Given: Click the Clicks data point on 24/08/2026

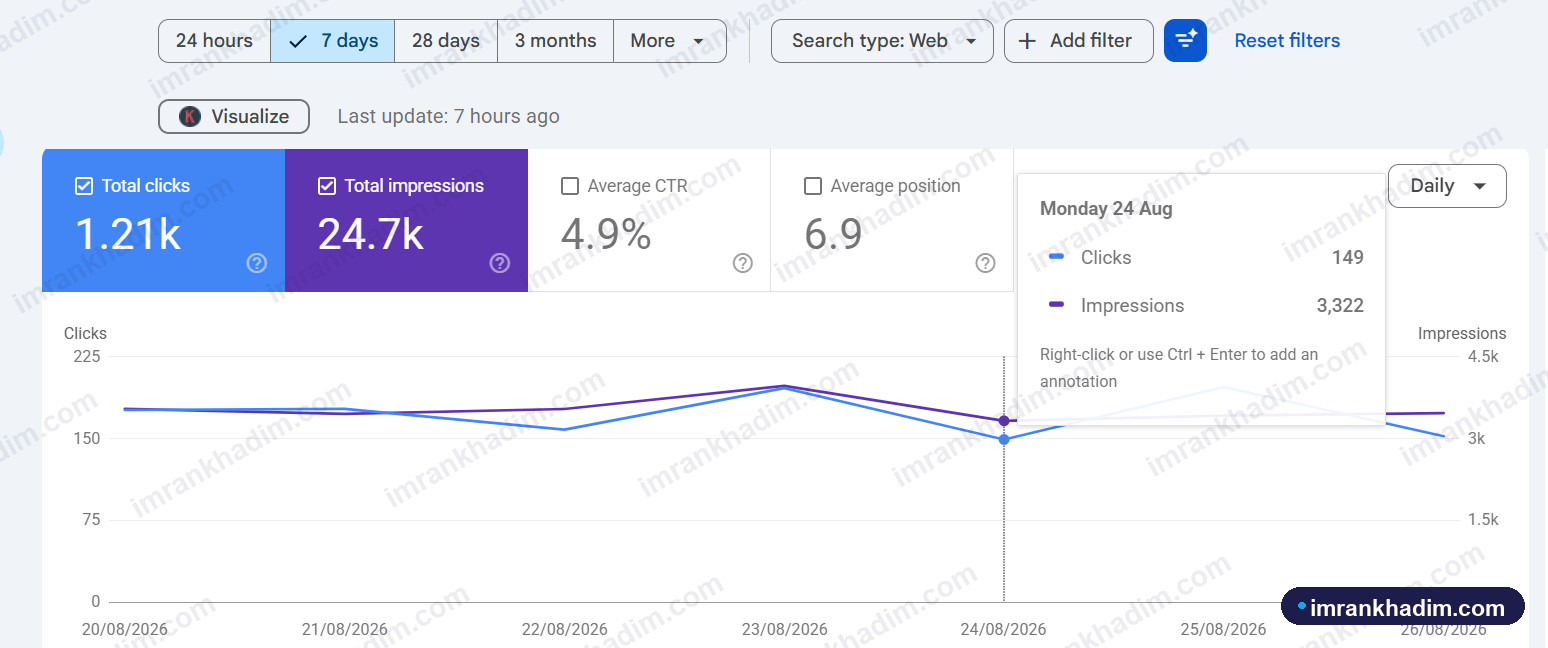Looking at the screenshot, I should point(1004,439).
